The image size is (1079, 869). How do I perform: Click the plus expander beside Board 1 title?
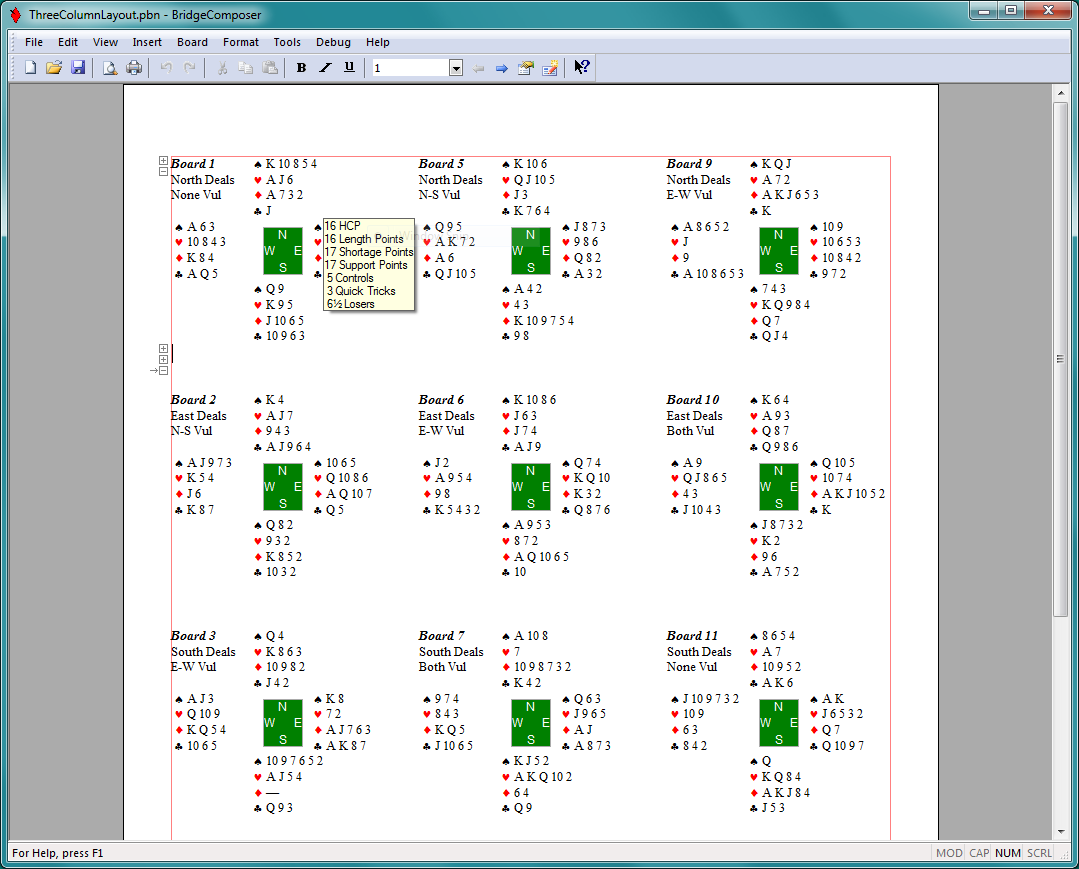(x=163, y=161)
